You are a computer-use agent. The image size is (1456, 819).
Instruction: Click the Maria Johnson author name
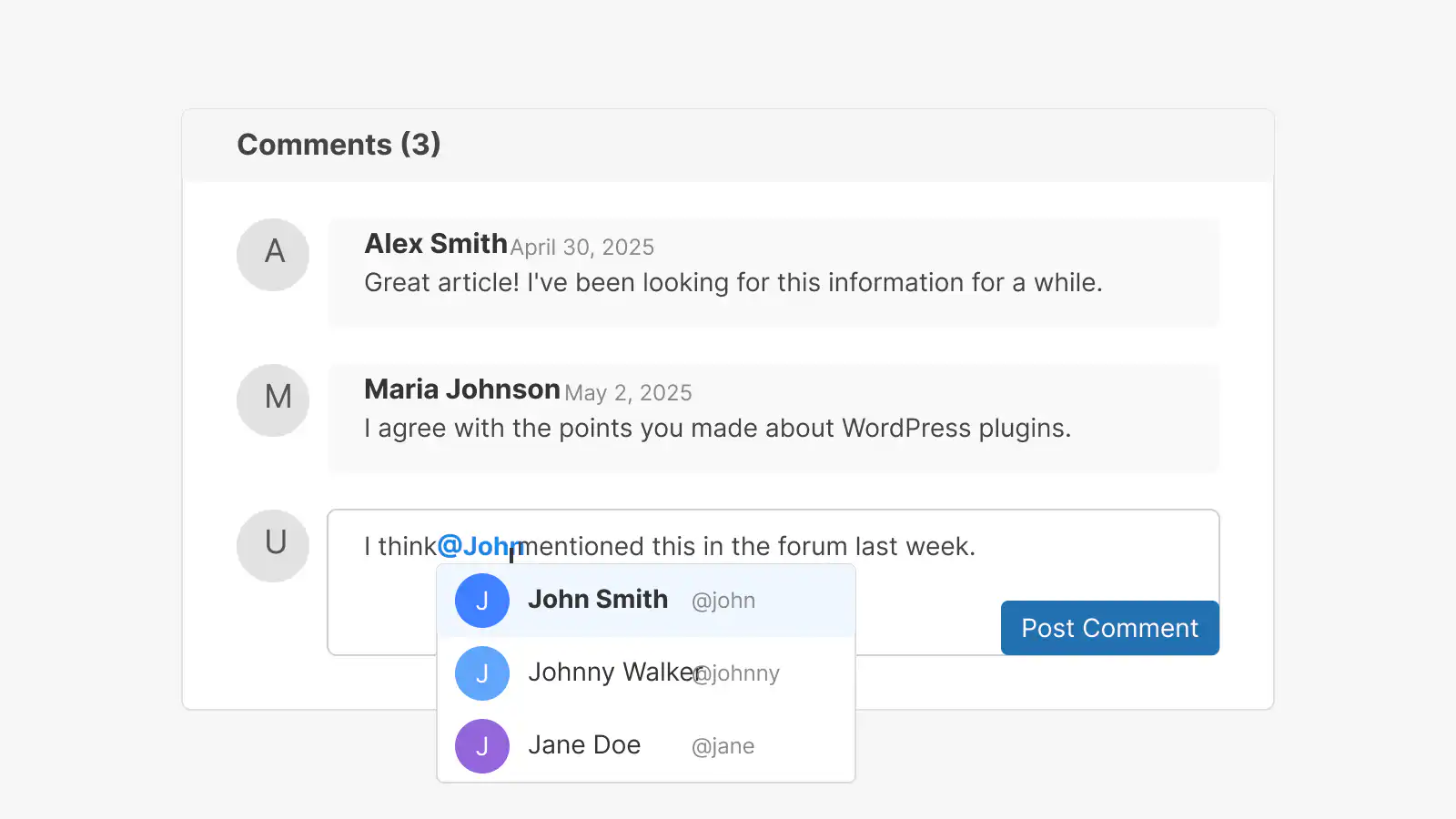[462, 389]
